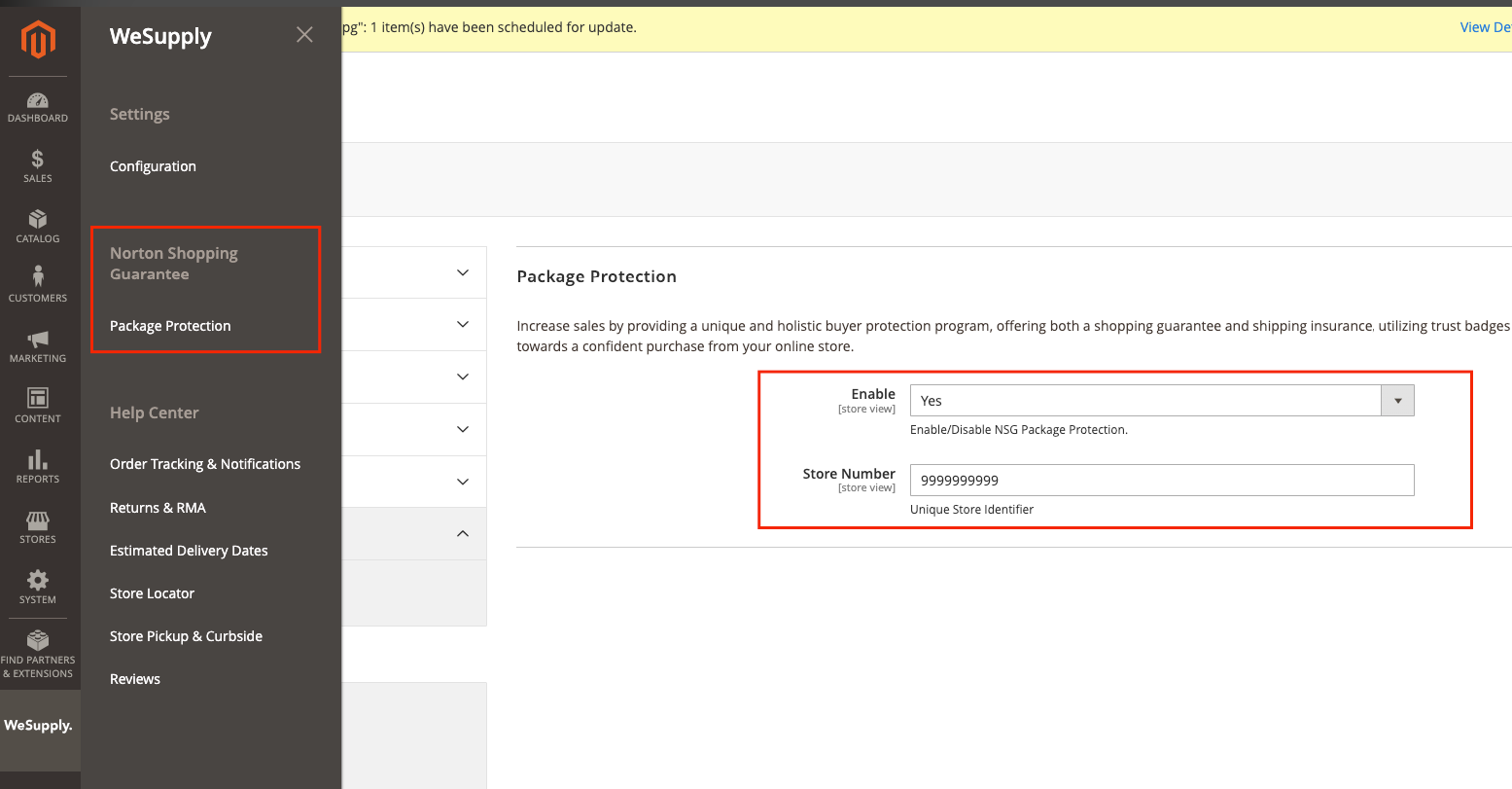Open Order Tracking & Notifications help

click(x=205, y=464)
